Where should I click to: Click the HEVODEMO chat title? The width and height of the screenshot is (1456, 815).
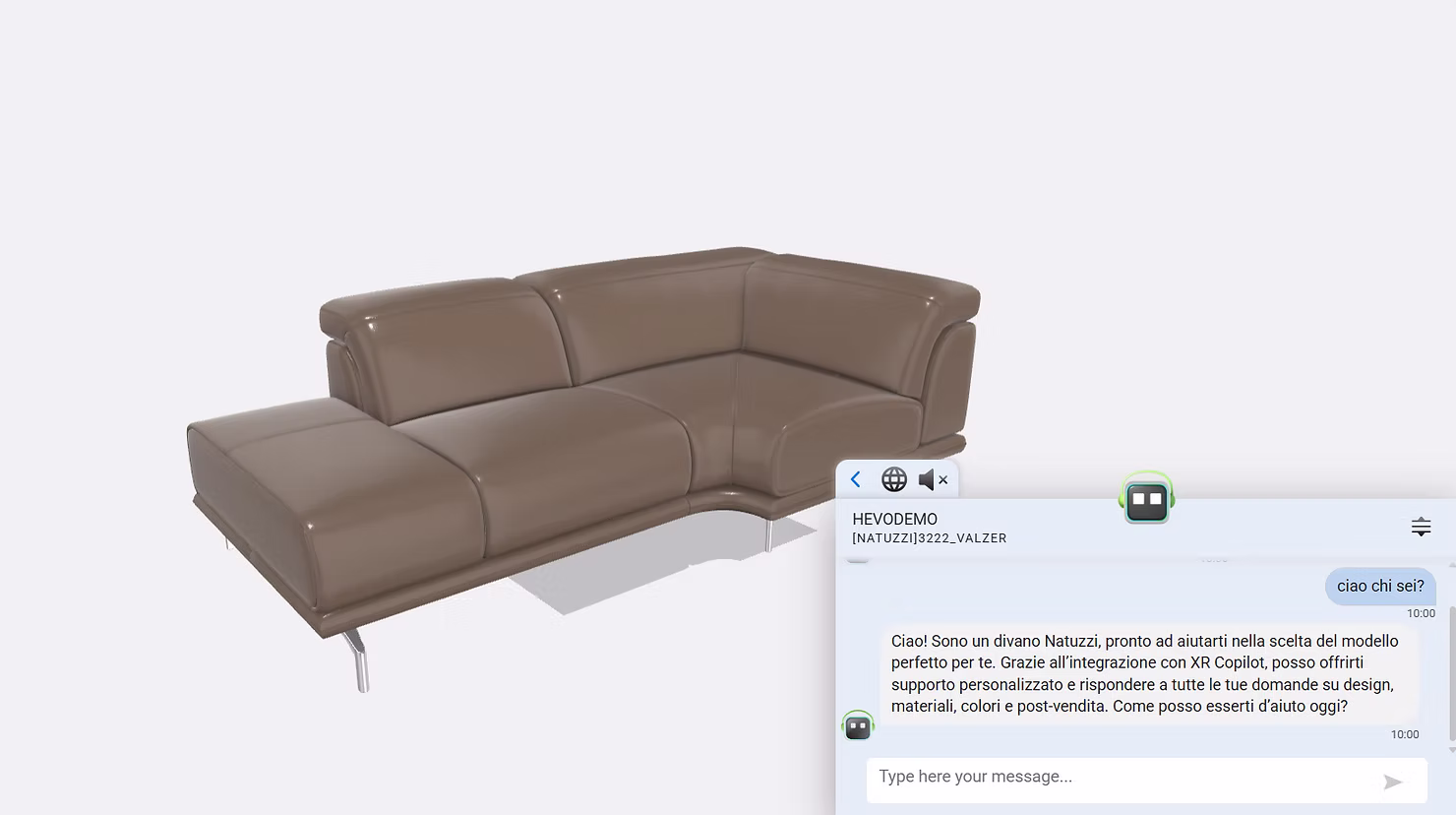pyautogui.click(x=894, y=519)
